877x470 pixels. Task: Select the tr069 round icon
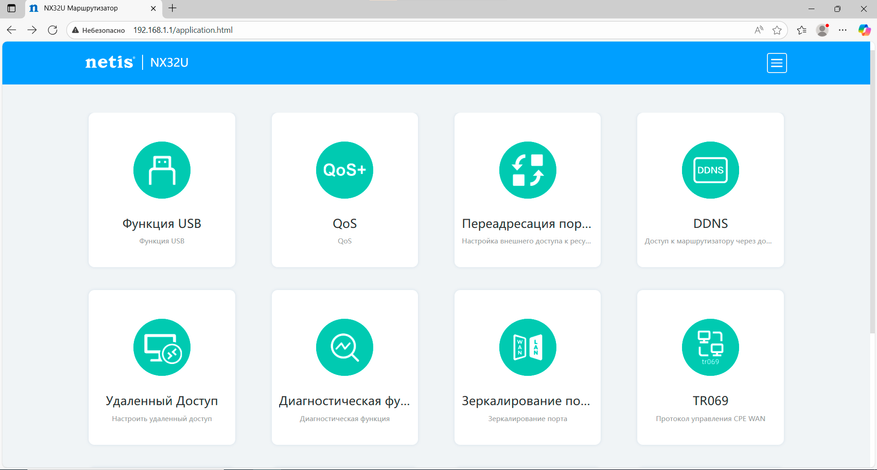(x=710, y=347)
